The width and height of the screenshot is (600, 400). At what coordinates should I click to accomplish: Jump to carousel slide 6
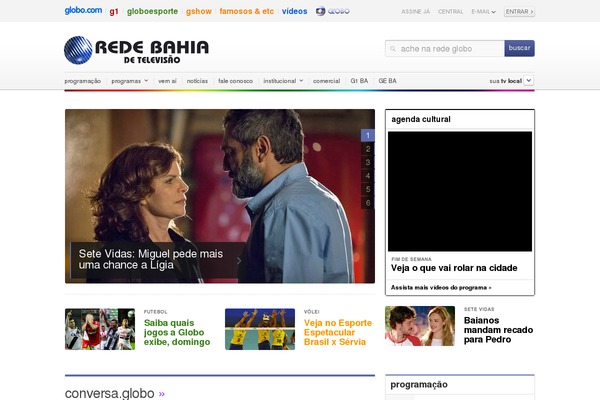(x=368, y=203)
